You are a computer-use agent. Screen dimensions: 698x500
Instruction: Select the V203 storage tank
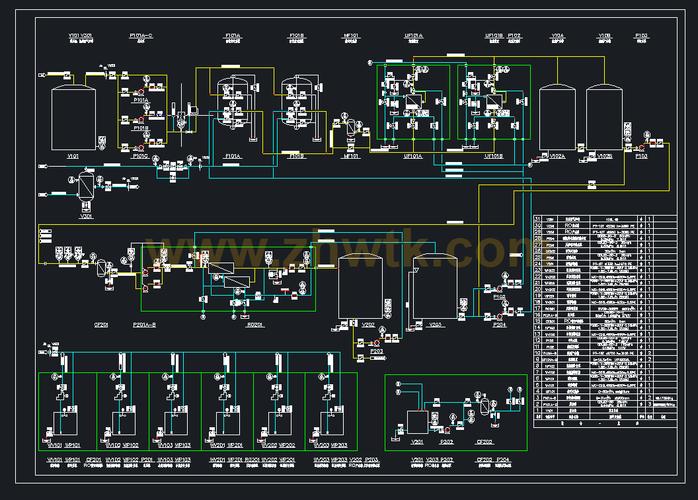pos(435,286)
